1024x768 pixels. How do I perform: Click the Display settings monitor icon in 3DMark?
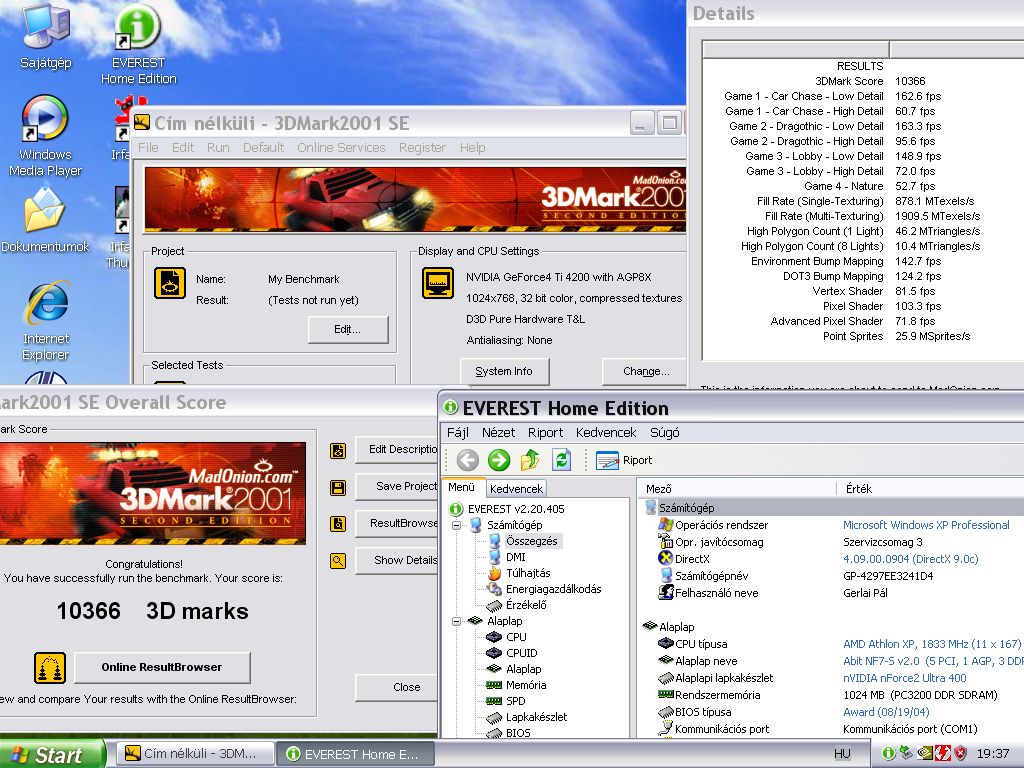click(438, 283)
